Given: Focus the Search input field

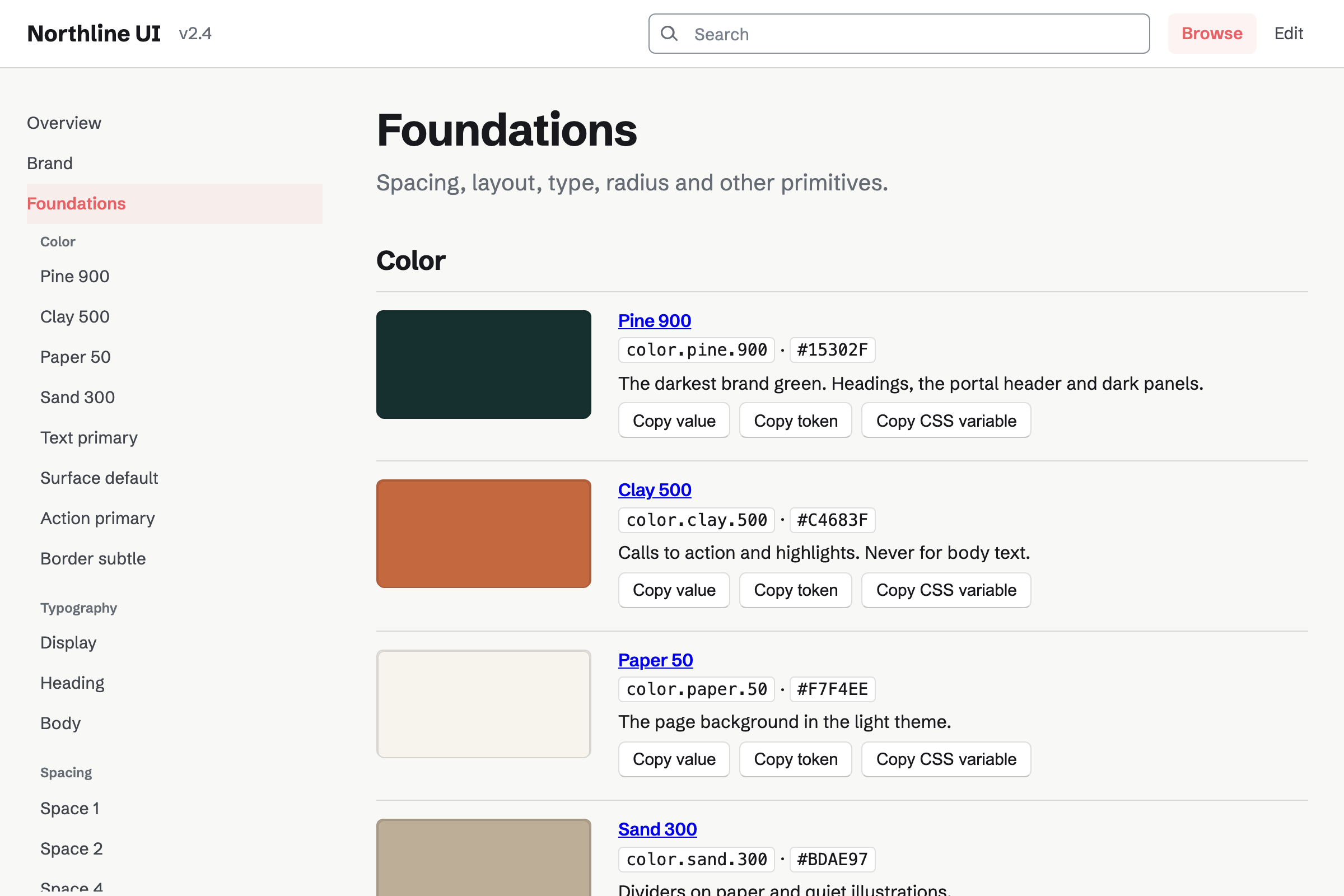Looking at the screenshot, I should (899, 34).
